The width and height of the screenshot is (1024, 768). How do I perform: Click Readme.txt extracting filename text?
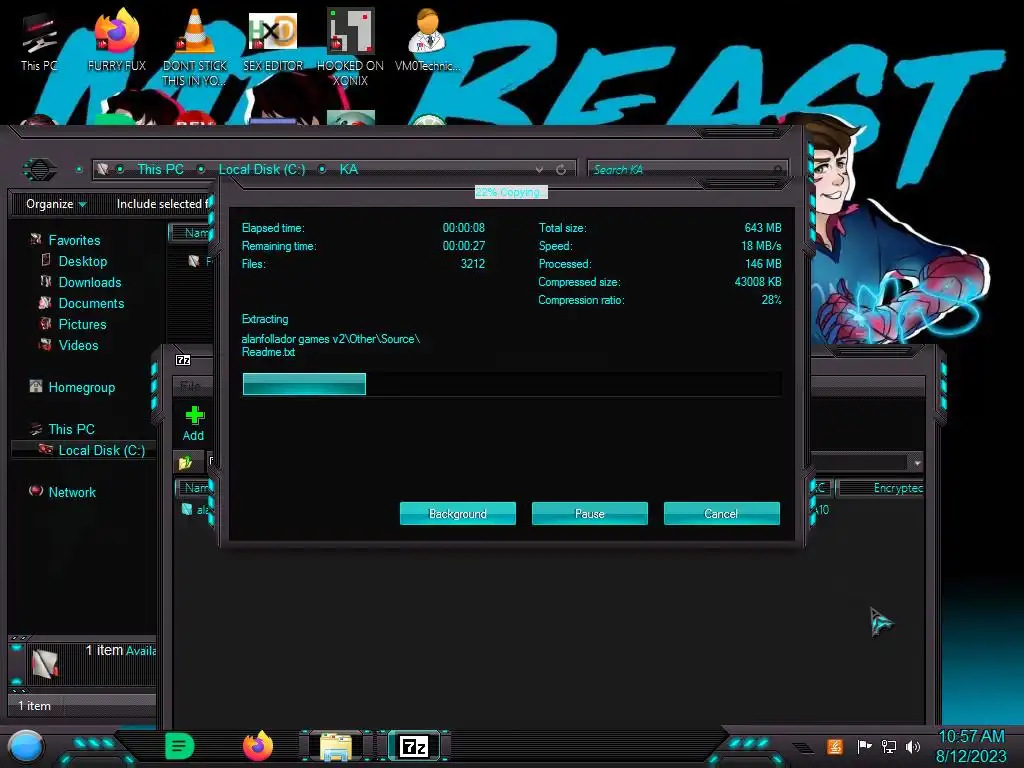(x=268, y=352)
